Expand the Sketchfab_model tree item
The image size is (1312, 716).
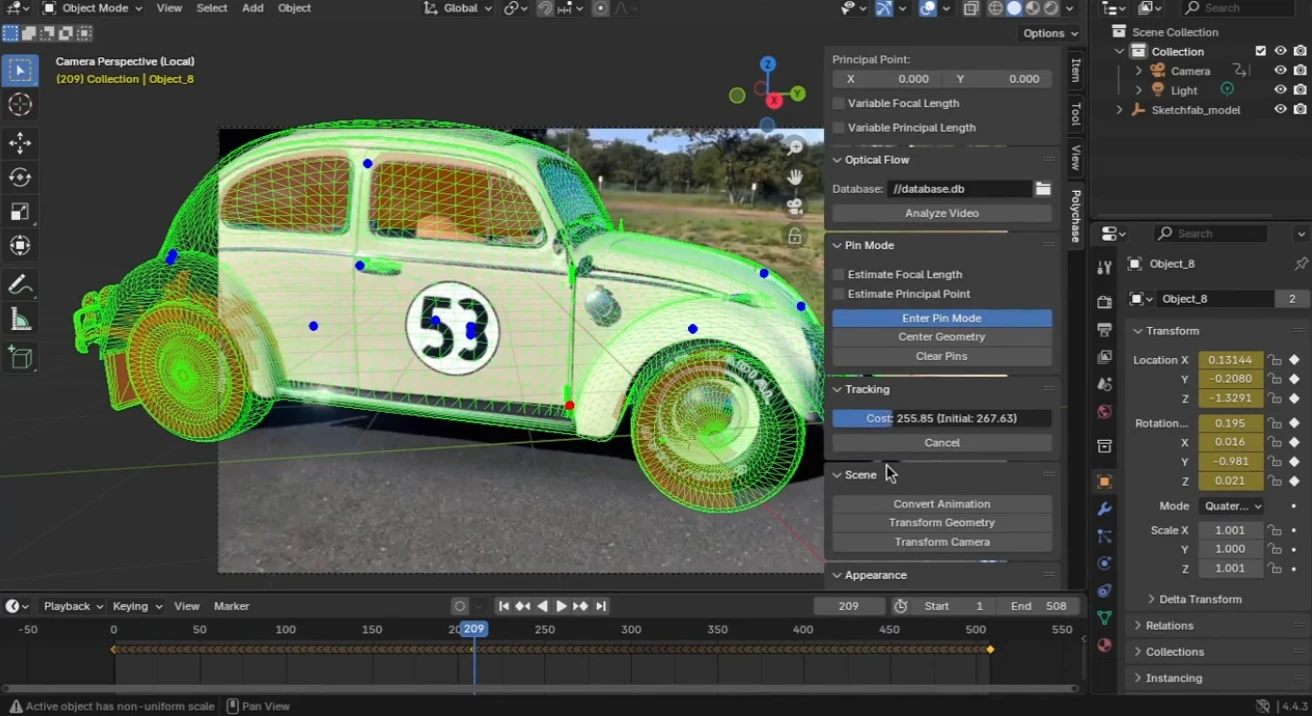point(1119,110)
